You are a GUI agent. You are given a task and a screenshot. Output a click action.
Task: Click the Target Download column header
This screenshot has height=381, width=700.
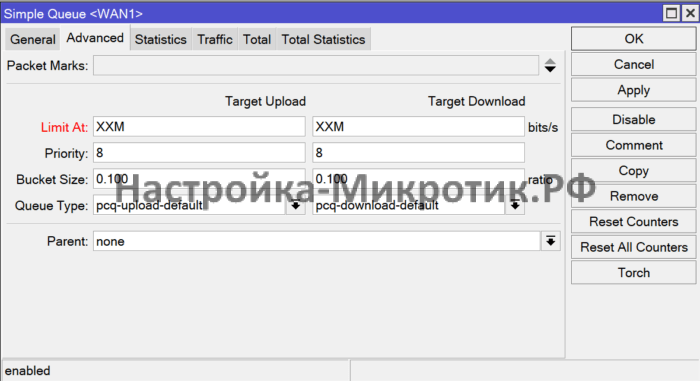tap(476, 101)
